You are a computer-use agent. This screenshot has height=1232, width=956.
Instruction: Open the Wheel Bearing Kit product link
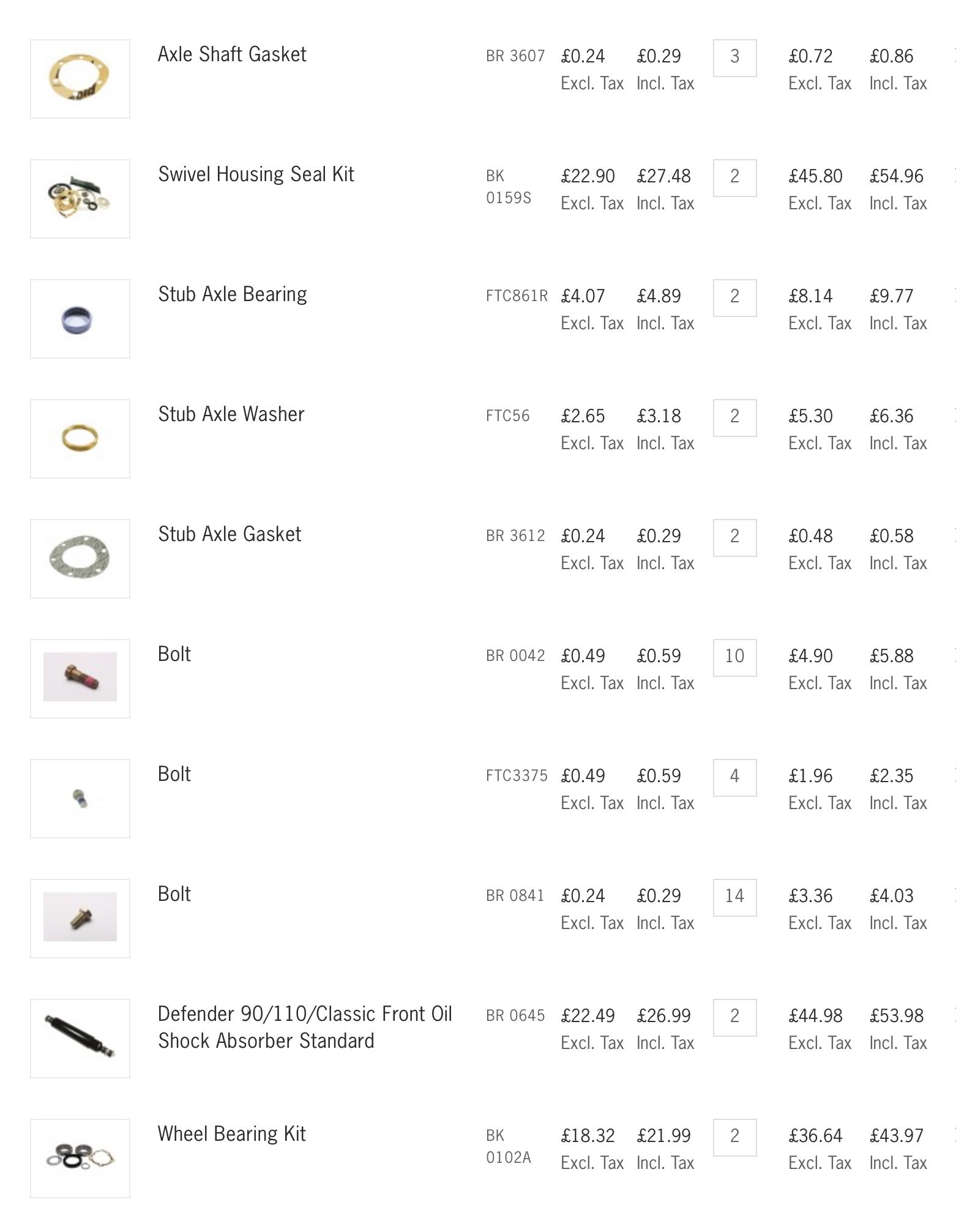(x=231, y=1134)
